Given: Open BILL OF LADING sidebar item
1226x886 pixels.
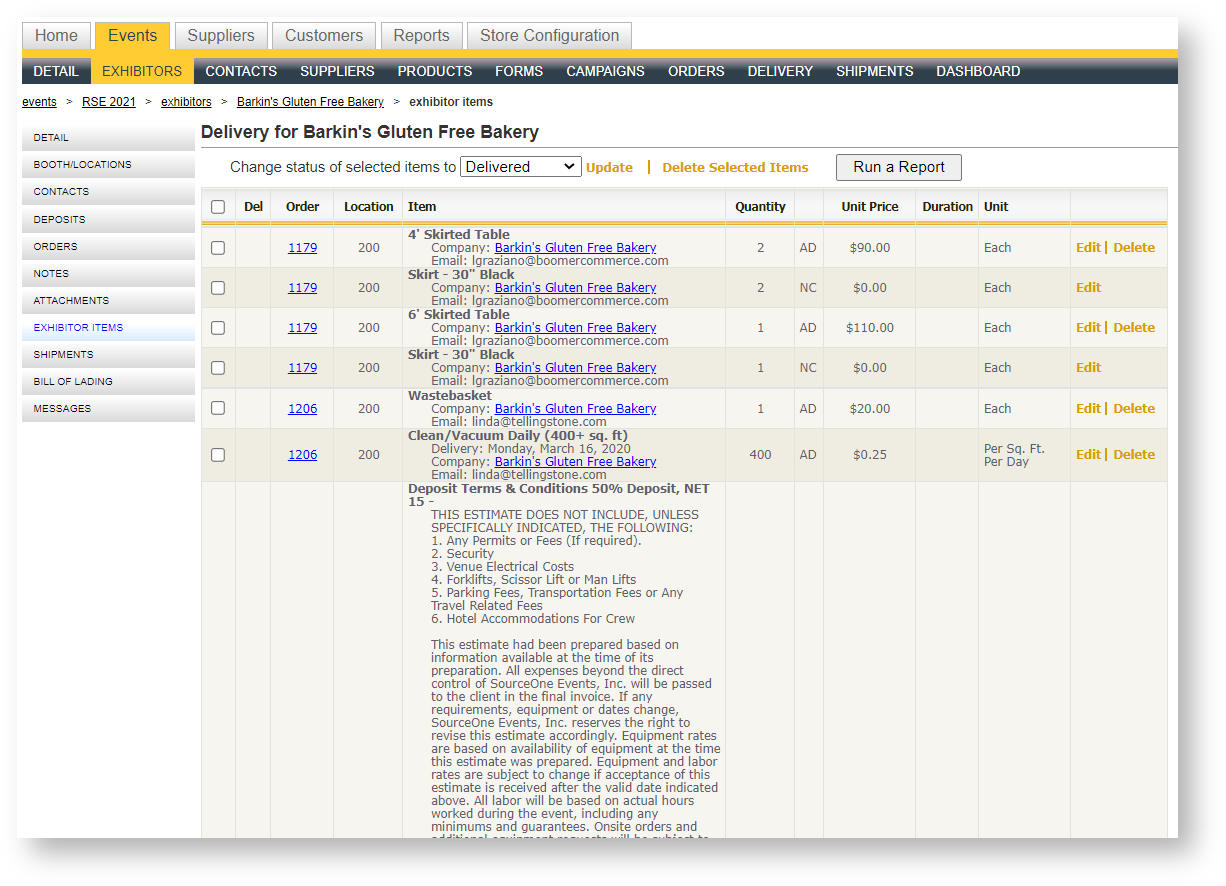Looking at the screenshot, I should [73, 381].
